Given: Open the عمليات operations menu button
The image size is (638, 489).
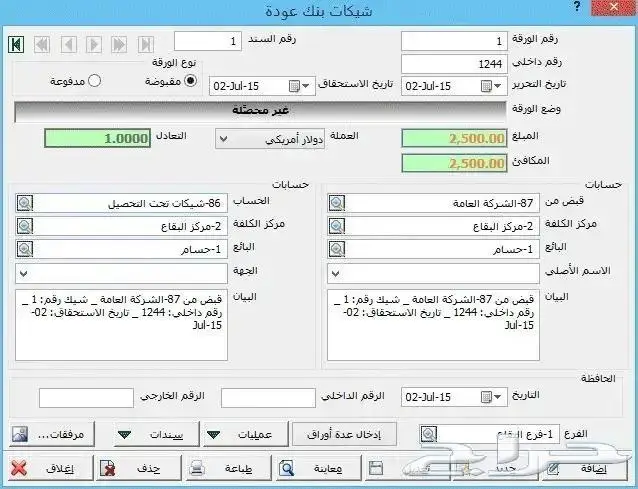Looking at the screenshot, I should pos(246,434).
